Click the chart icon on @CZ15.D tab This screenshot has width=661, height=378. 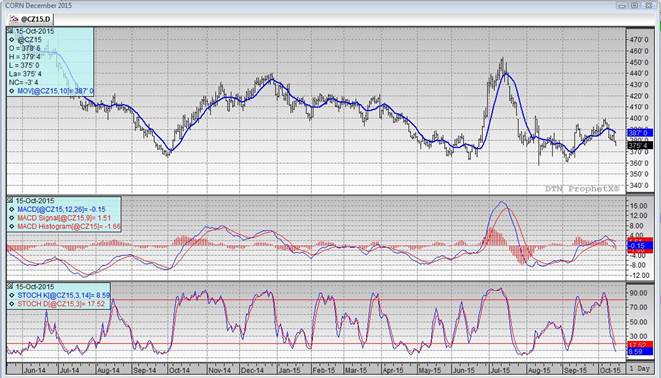tap(14, 19)
